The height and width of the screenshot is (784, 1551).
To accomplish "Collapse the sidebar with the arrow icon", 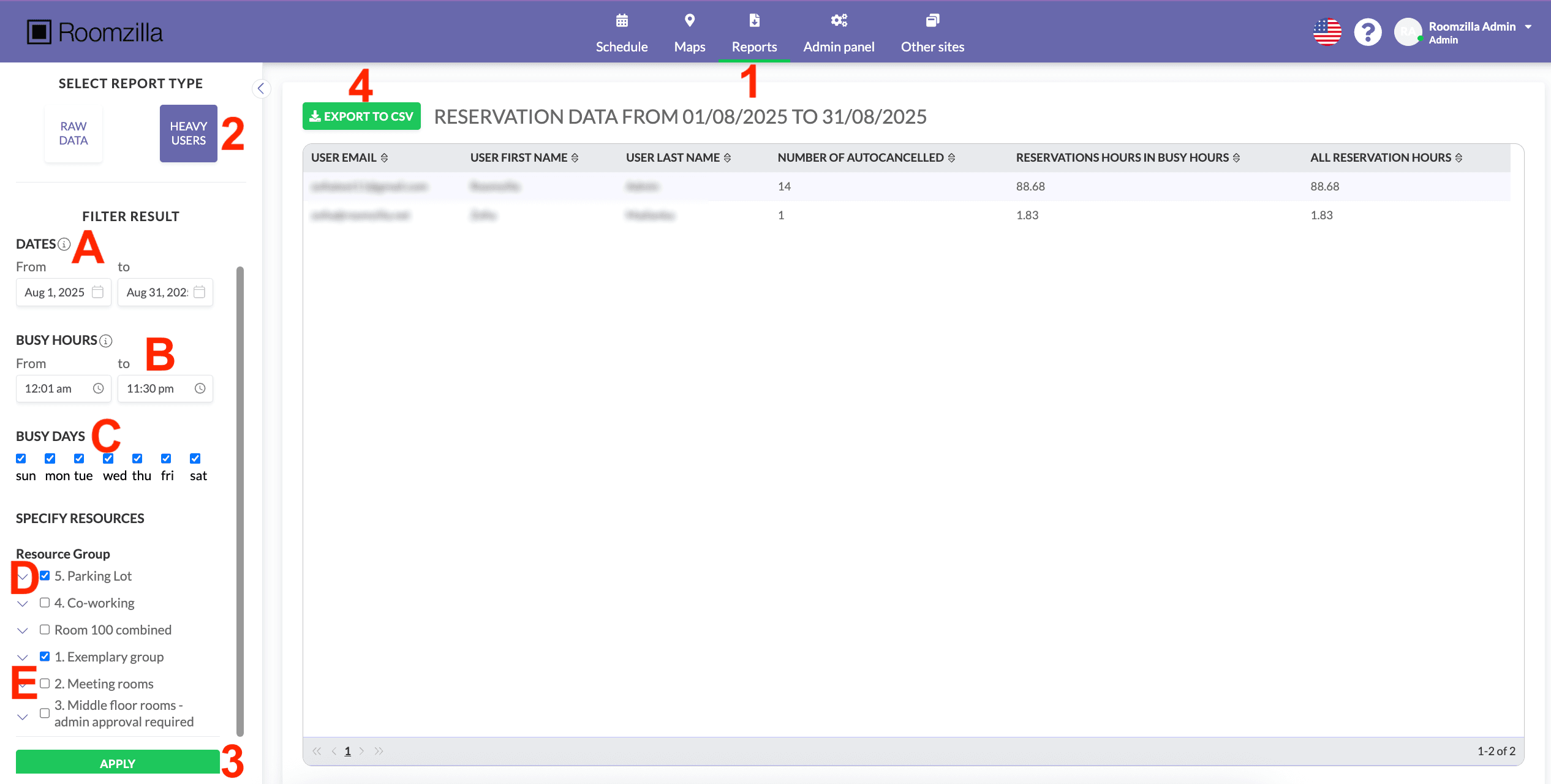I will pyautogui.click(x=261, y=89).
